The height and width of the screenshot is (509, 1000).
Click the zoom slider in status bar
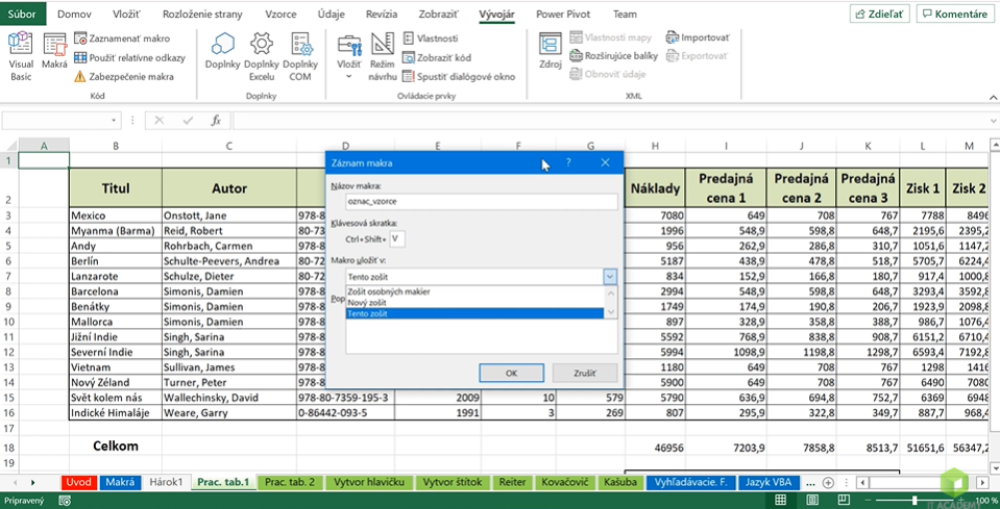coord(915,499)
